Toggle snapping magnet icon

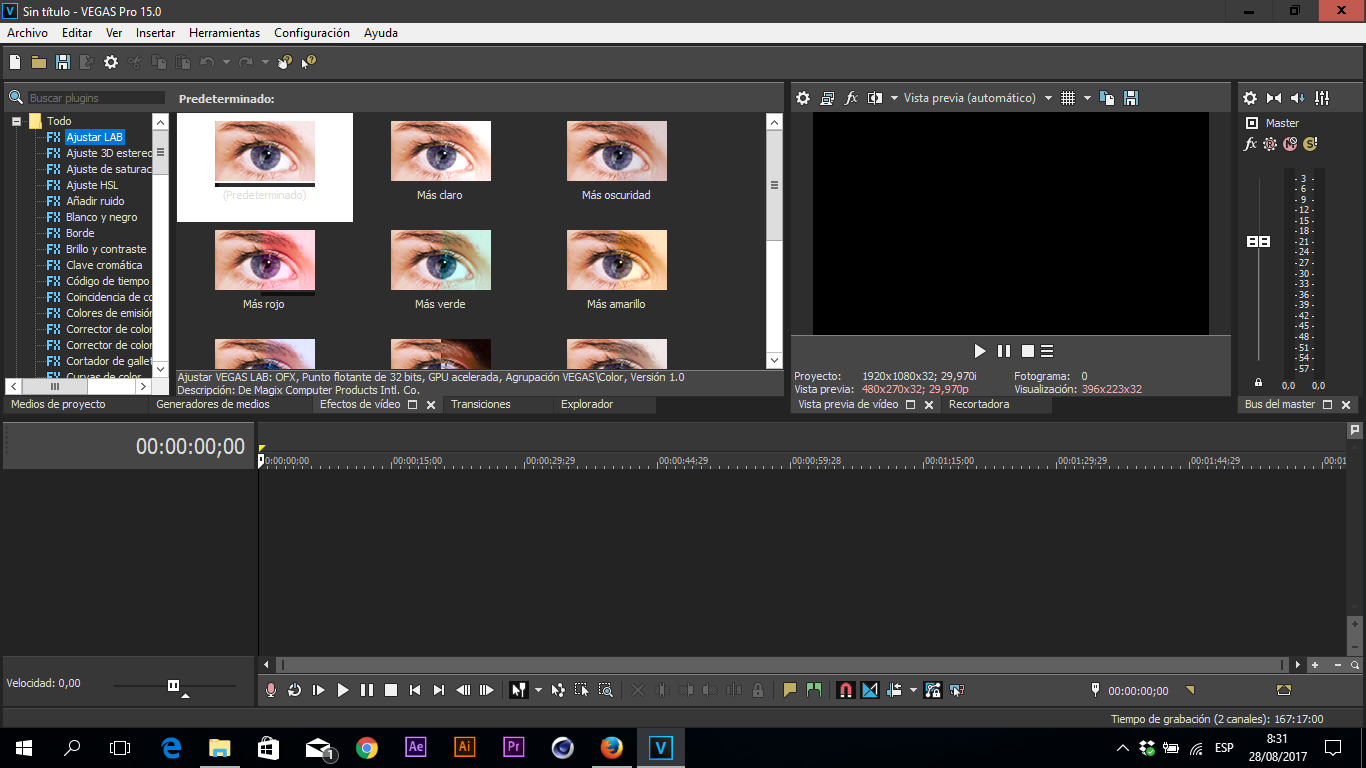tap(846, 690)
